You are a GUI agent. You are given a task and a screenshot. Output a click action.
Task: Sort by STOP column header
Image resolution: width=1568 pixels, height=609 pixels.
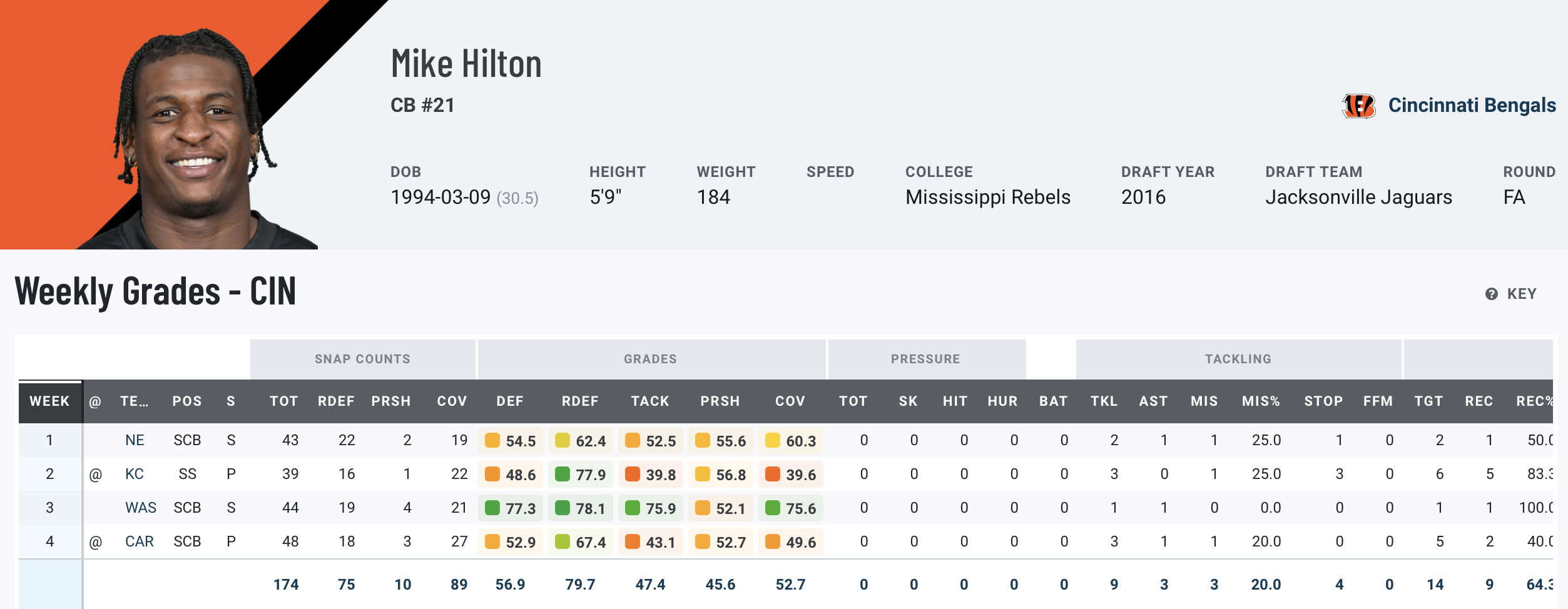click(x=1323, y=401)
